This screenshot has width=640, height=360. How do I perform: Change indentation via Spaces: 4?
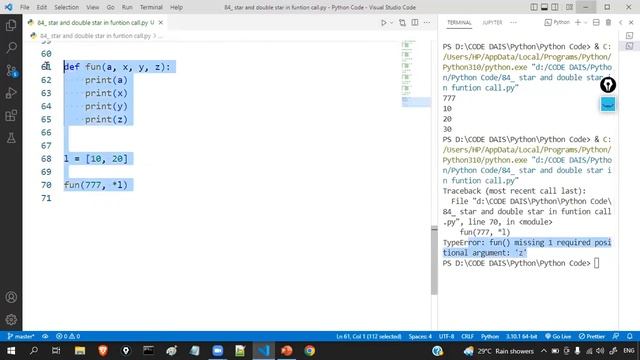point(420,336)
